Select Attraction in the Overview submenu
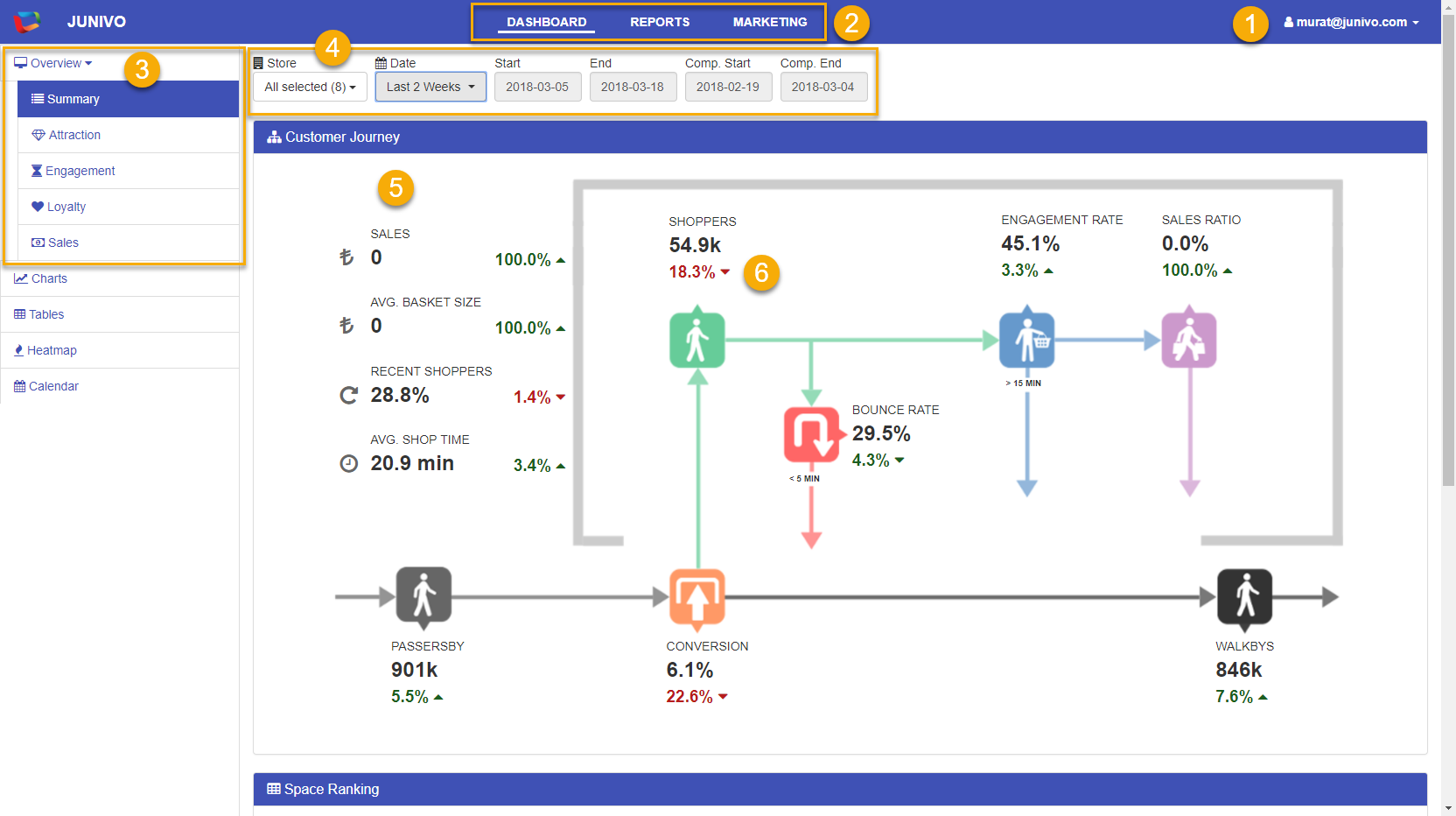 click(74, 135)
